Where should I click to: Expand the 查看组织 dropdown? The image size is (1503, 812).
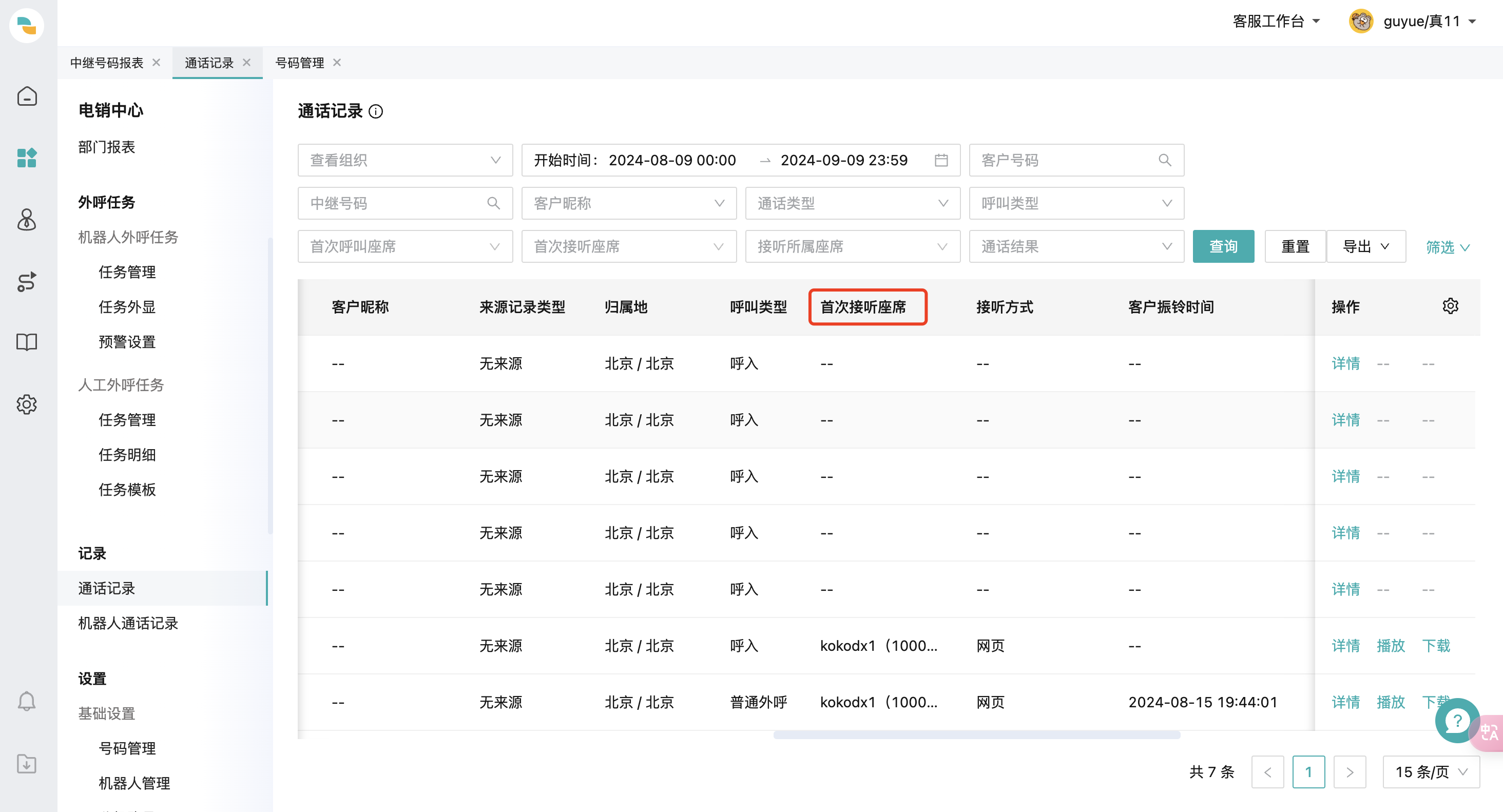coord(405,161)
